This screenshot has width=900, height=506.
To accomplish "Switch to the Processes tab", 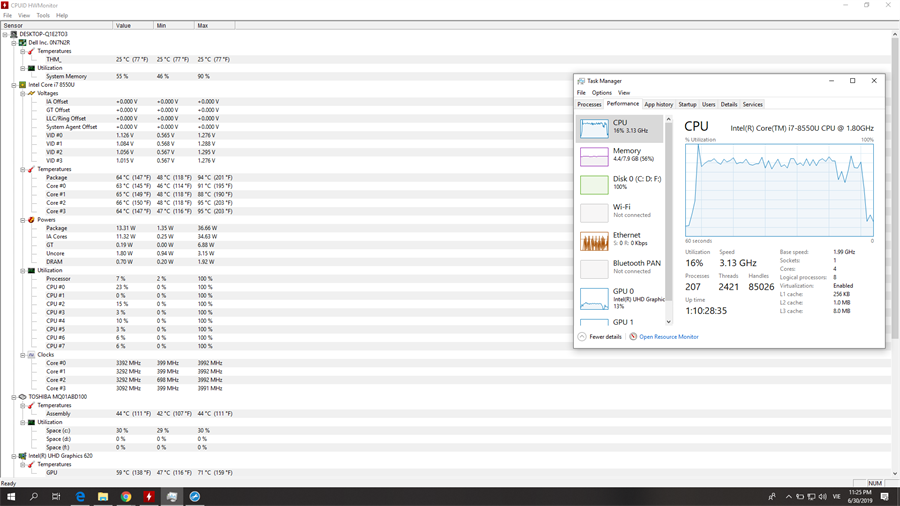I will 589,104.
